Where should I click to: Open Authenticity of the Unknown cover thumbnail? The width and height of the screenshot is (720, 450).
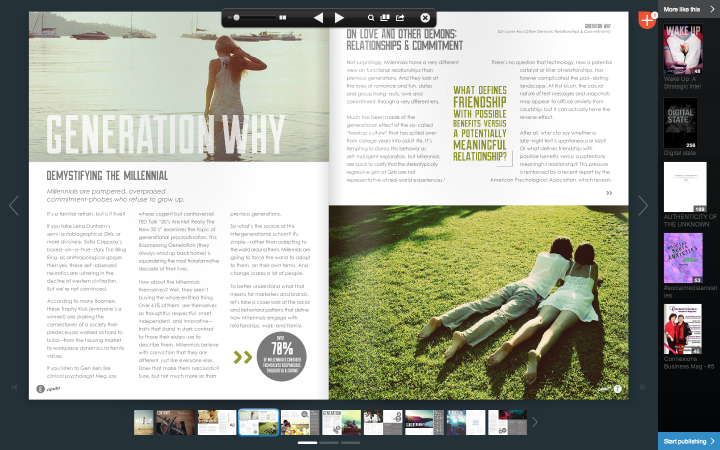(685, 187)
